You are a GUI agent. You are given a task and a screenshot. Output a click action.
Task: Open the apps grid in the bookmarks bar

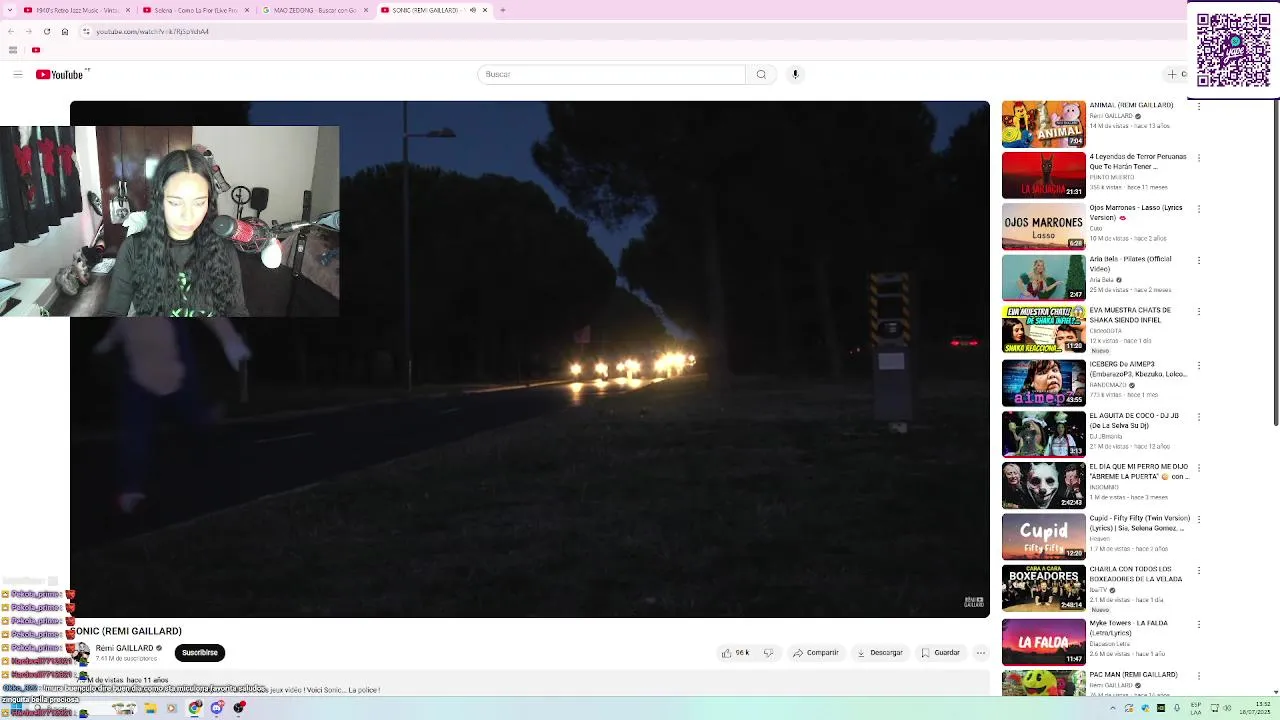tap(13, 50)
